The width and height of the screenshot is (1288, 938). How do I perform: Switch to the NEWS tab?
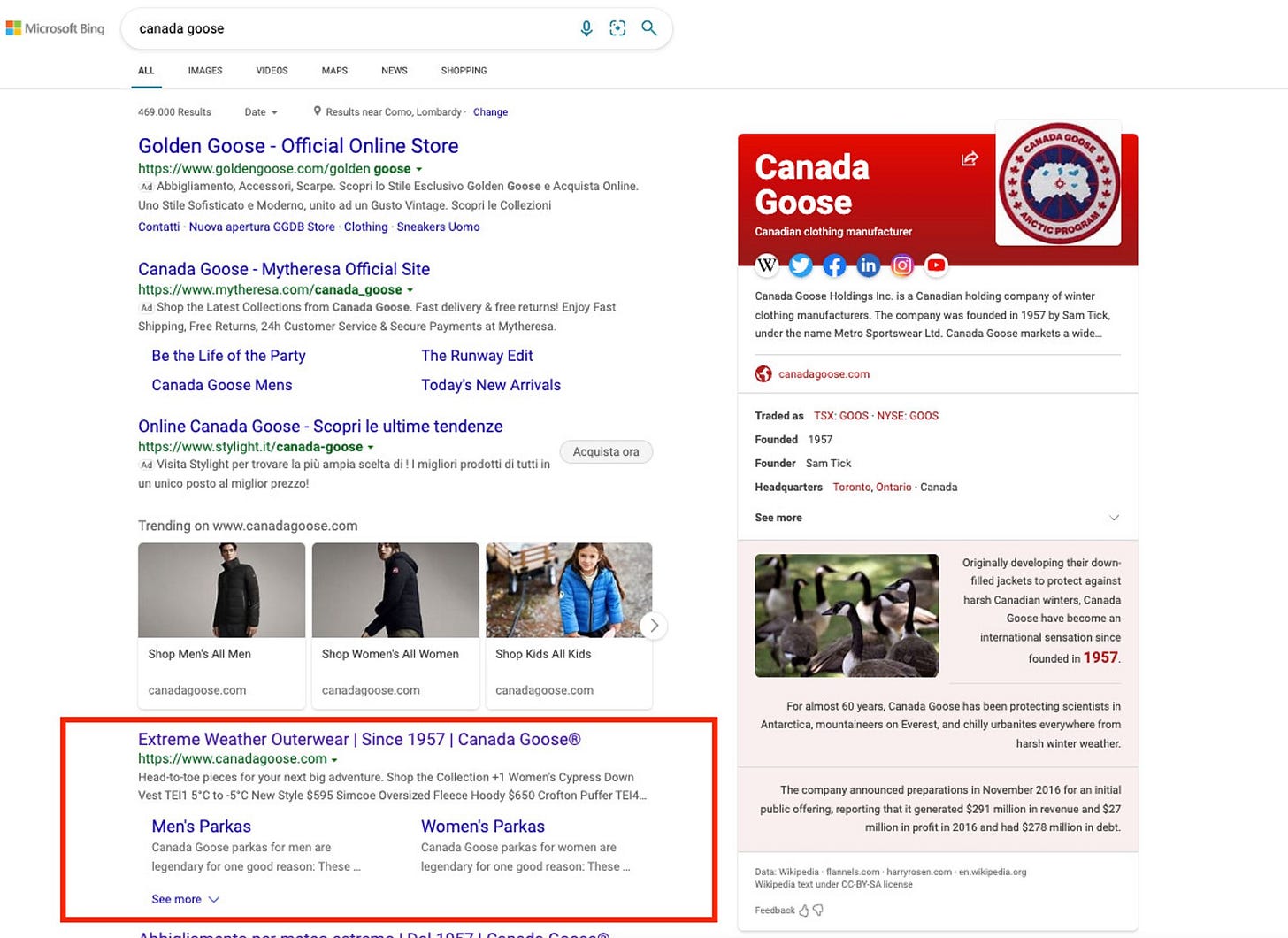(x=395, y=71)
